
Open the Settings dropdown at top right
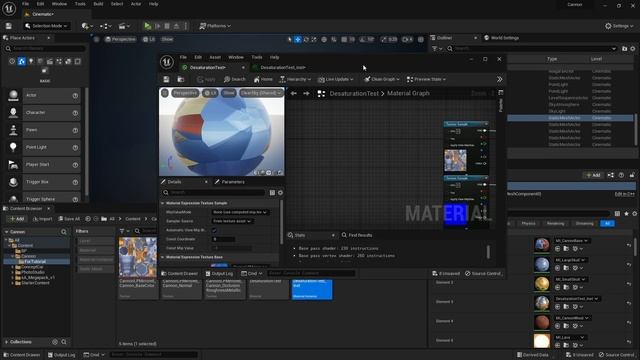(619, 26)
